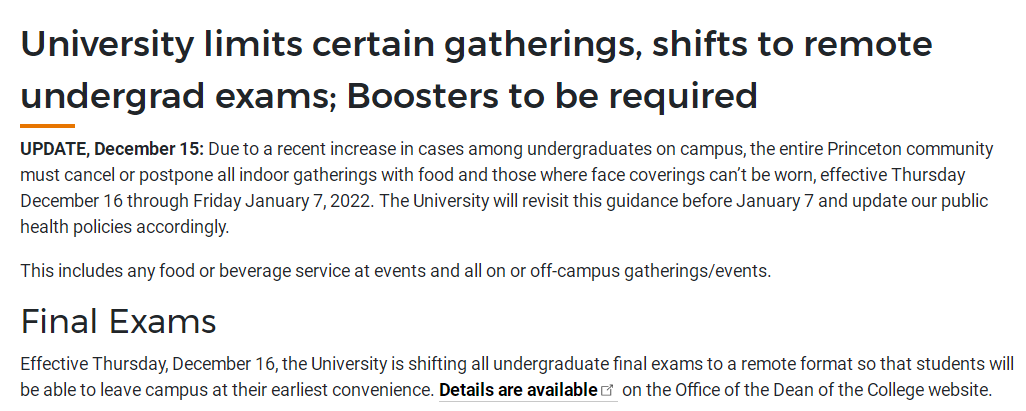Select the 'Final Exams' section heading
1026x411 pixels.
118,321
